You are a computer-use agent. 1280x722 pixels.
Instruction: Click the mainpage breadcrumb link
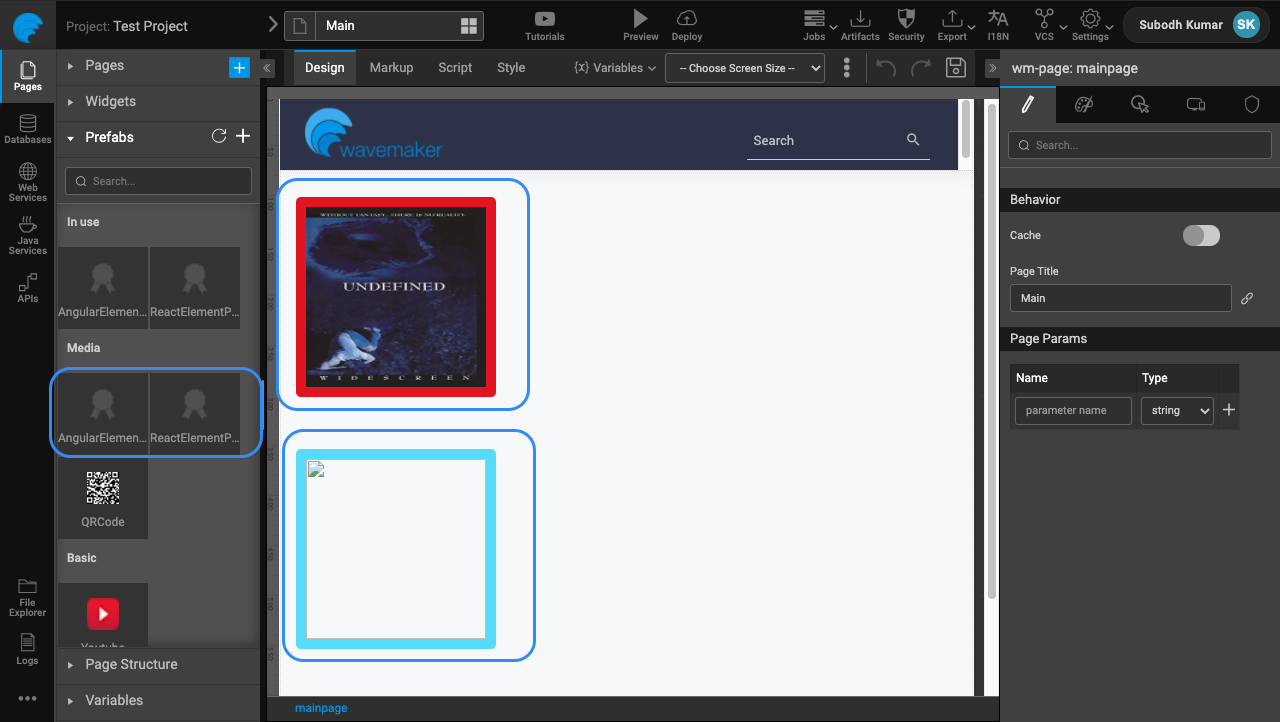[321, 708]
